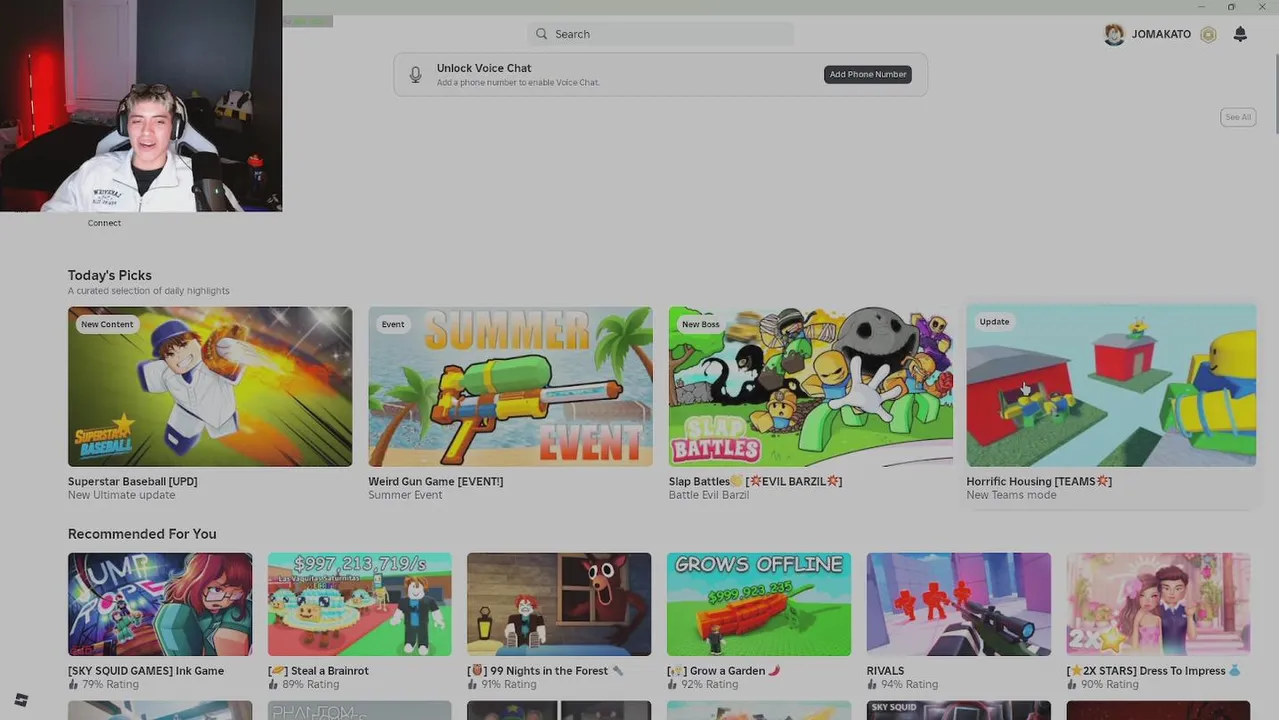Click 'A curated selection of daily highlights' text
The image size is (1279, 720).
click(149, 291)
